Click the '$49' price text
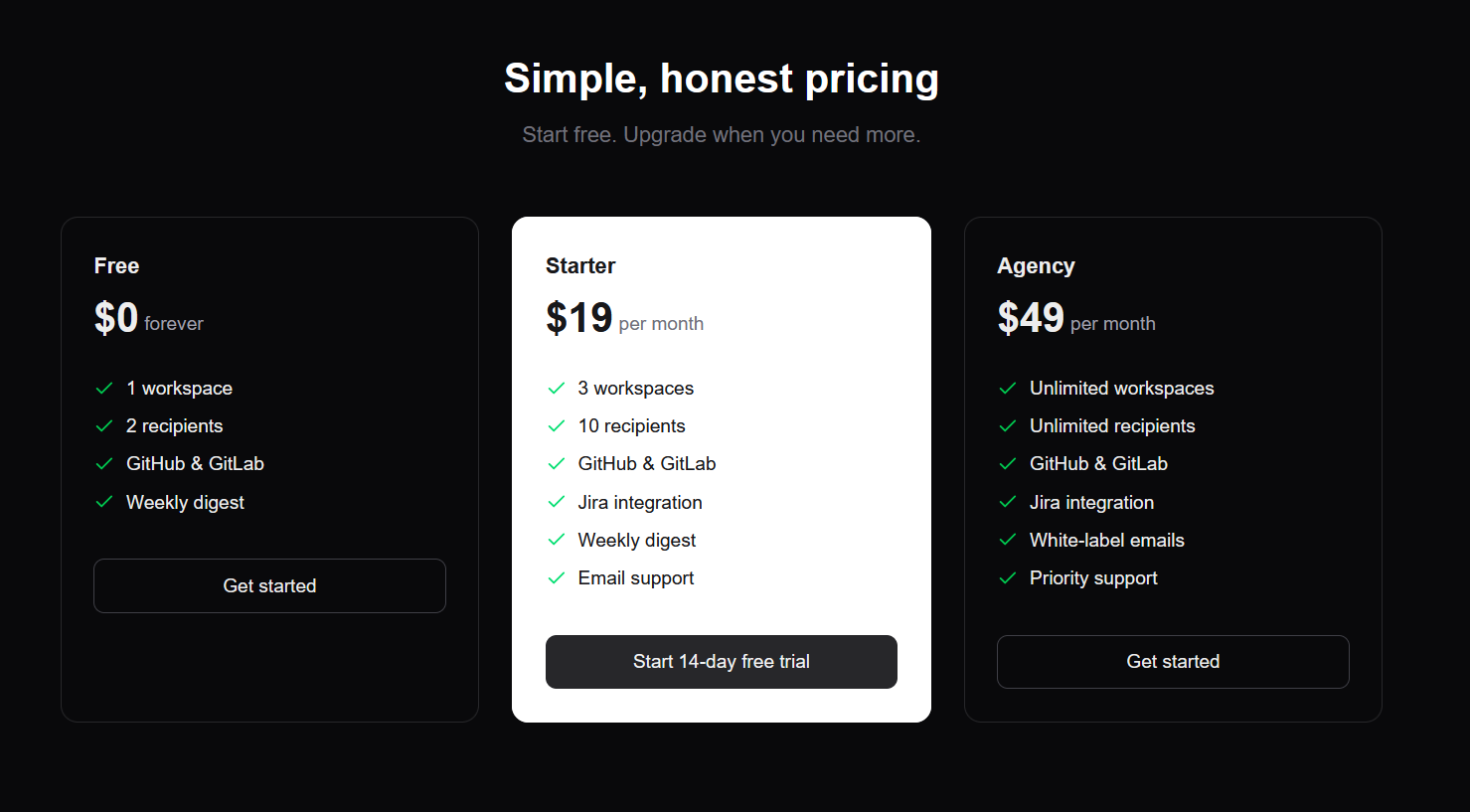Viewport: 1470px width, 812px height. 1030,317
